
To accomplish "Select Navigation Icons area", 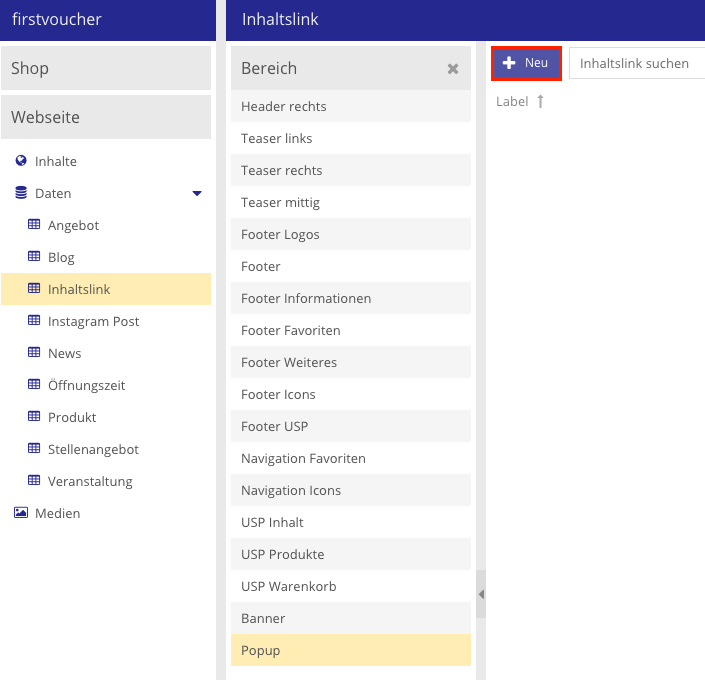I will point(351,490).
